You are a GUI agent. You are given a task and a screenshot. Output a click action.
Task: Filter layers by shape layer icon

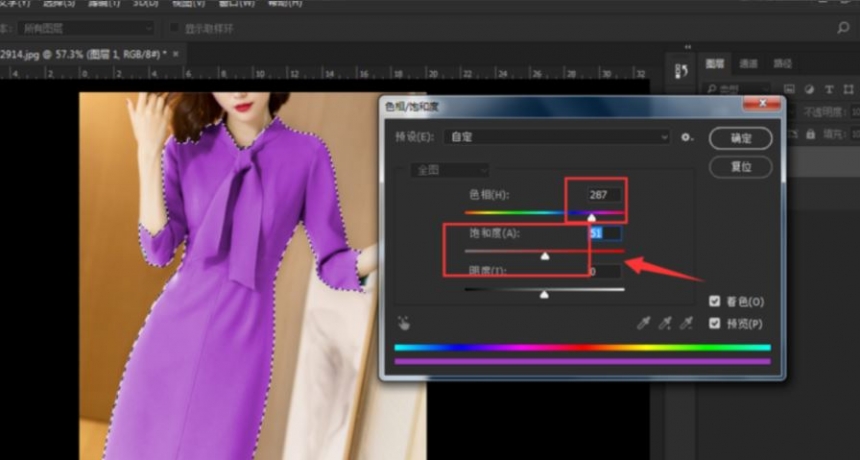click(848, 89)
